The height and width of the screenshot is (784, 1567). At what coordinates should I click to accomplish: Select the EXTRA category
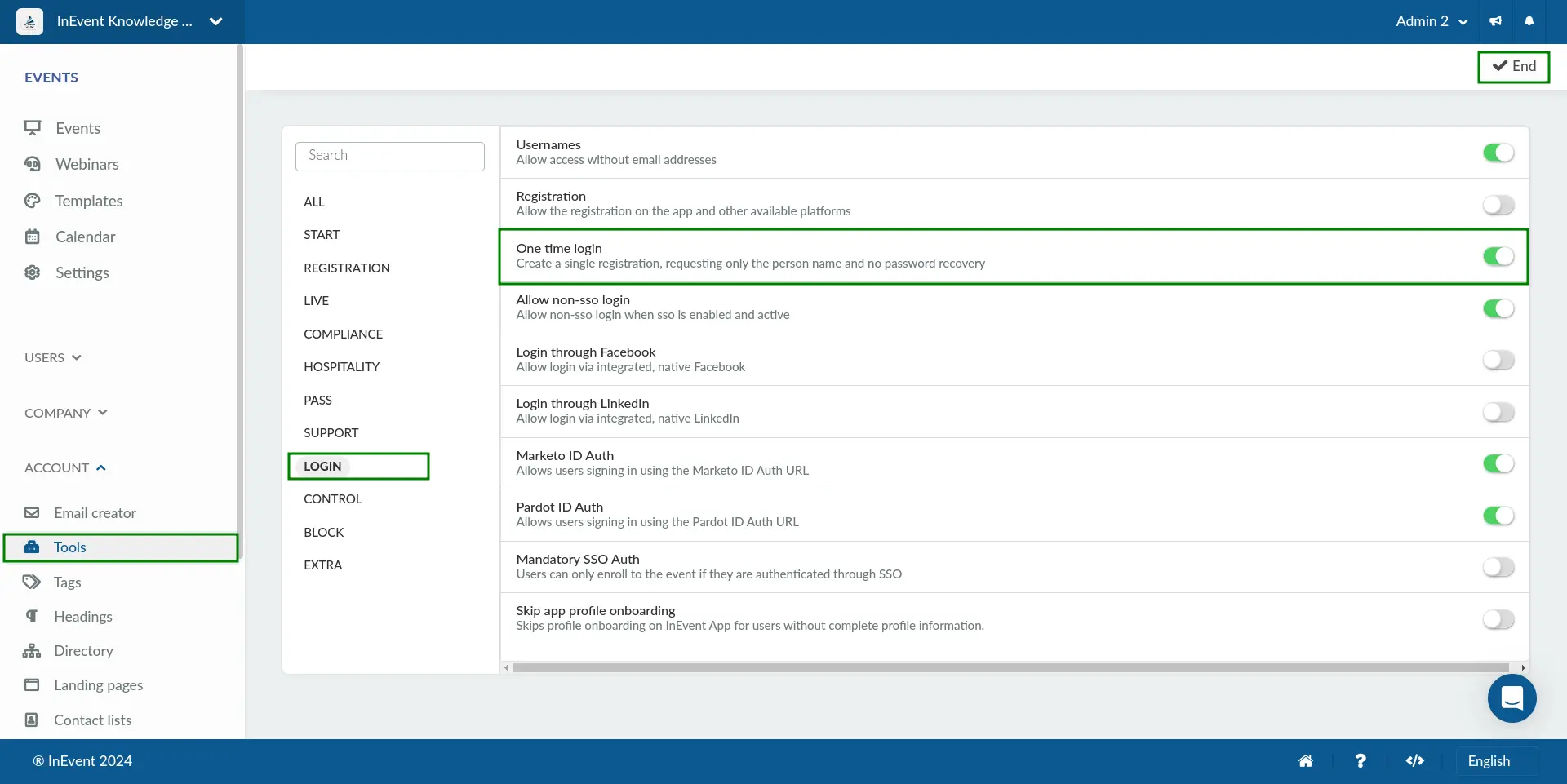coord(323,565)
